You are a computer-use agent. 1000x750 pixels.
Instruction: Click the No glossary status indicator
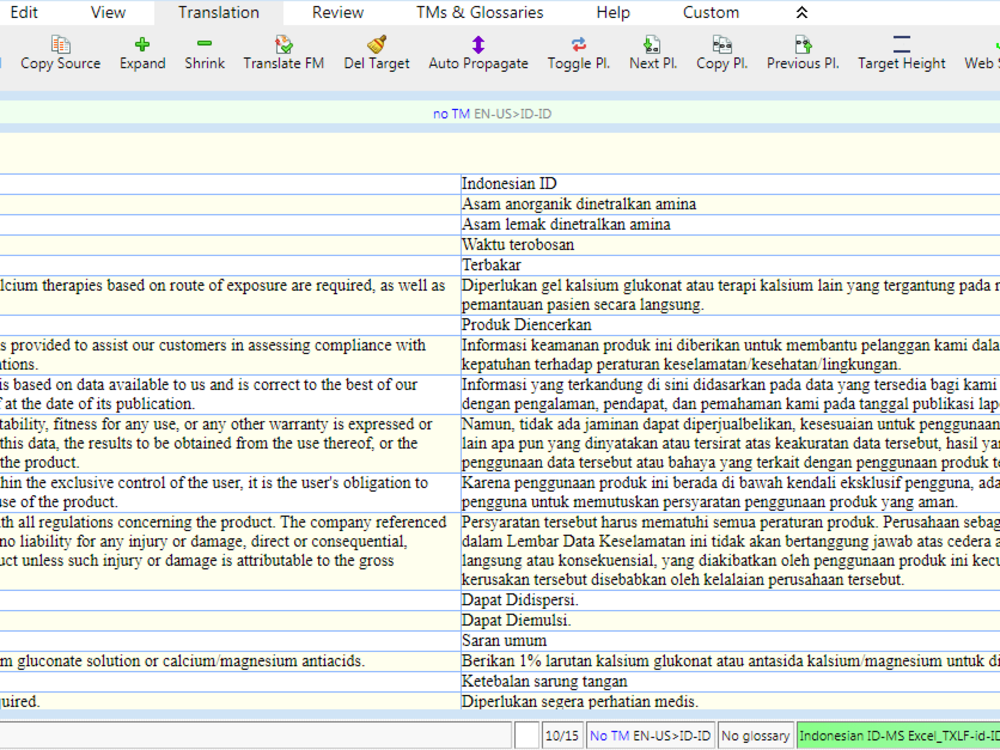[x=755, y=735]
